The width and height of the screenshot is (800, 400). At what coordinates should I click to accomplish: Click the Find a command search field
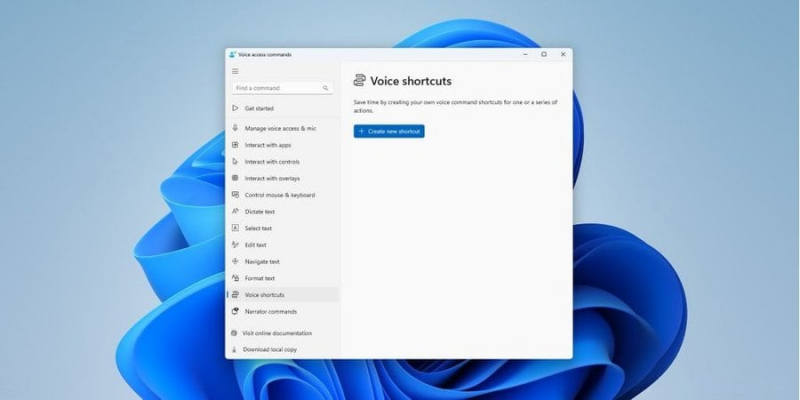click(x=282, y=88)
